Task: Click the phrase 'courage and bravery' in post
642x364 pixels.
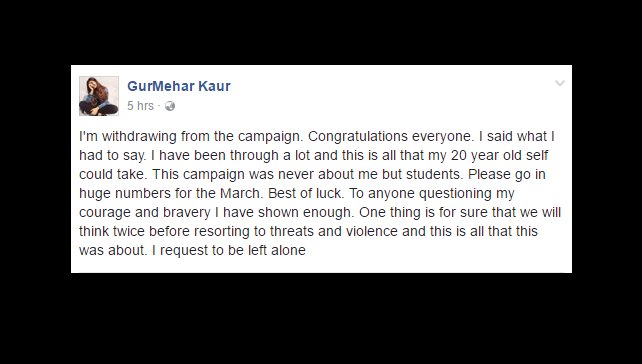Action: click(x=145, y=212)
